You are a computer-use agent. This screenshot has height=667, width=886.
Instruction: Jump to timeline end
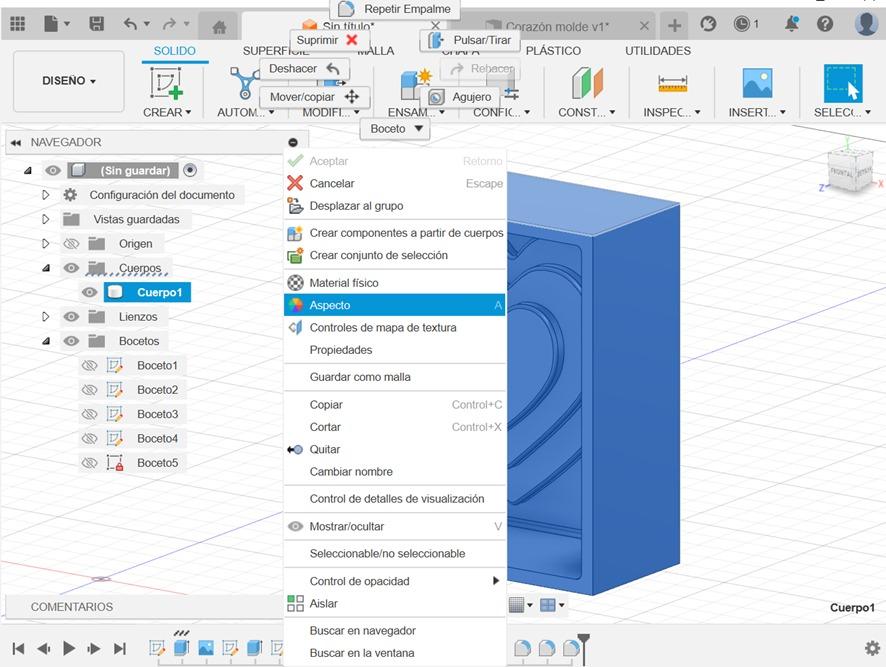pos(119,648)
